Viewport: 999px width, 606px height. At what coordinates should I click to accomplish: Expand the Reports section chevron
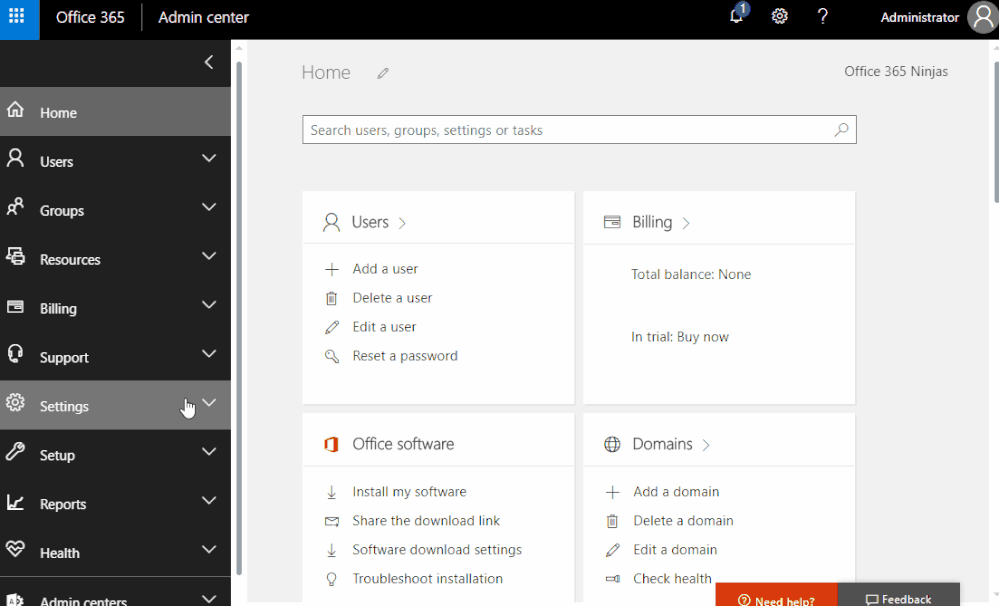pos(209,501)
